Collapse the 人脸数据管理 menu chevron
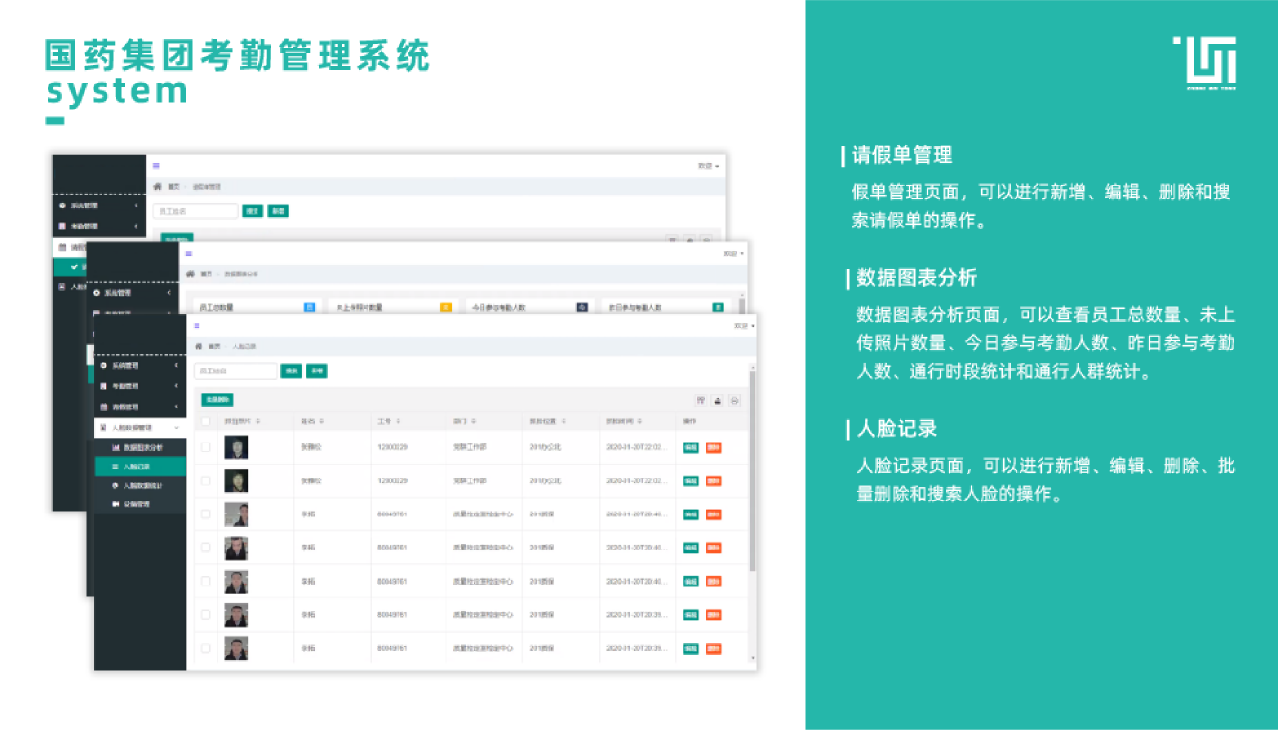 click(176, 427)
